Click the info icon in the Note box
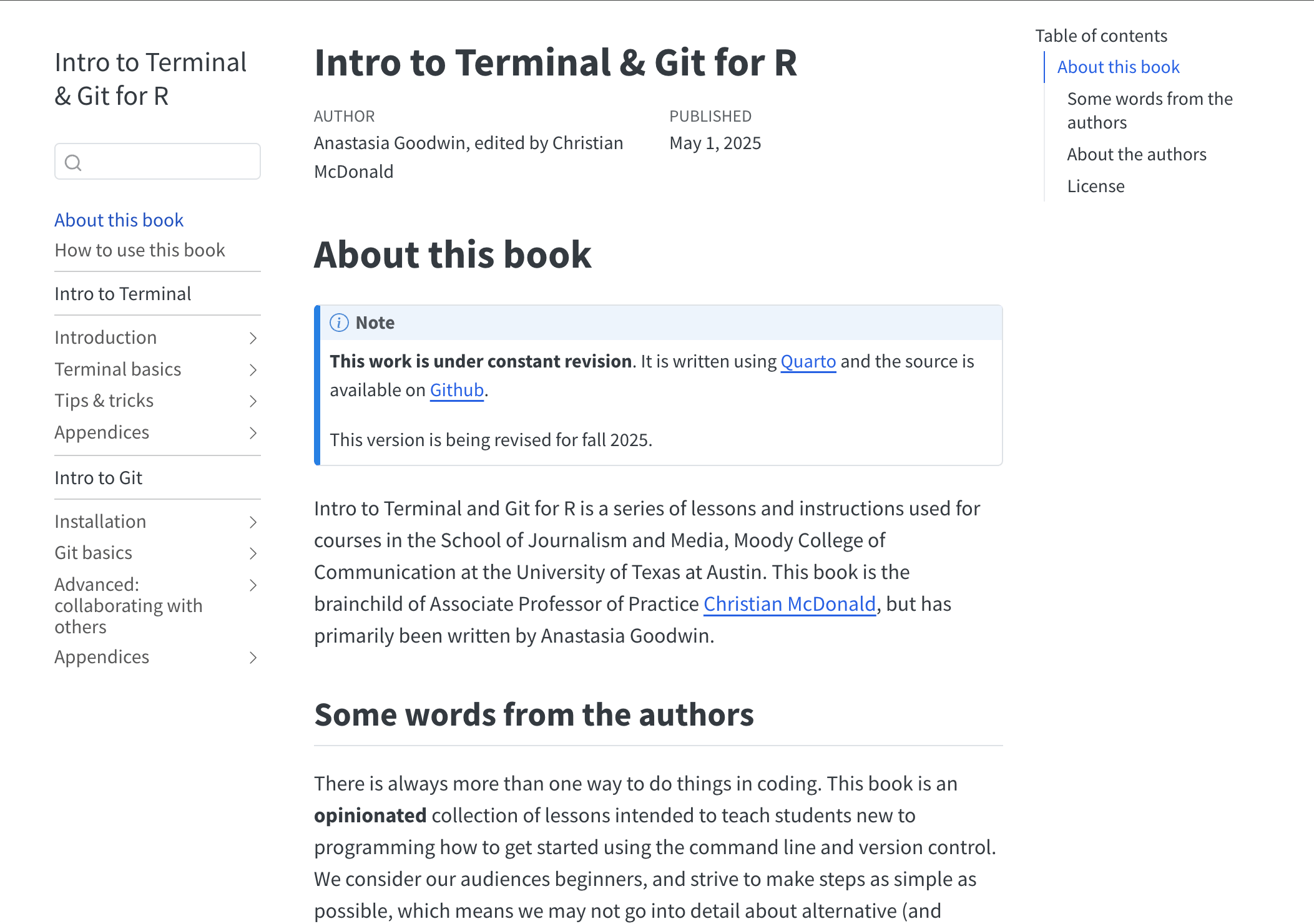Image resolution: width=1314 pixels, height=924 pixels. 339,323
